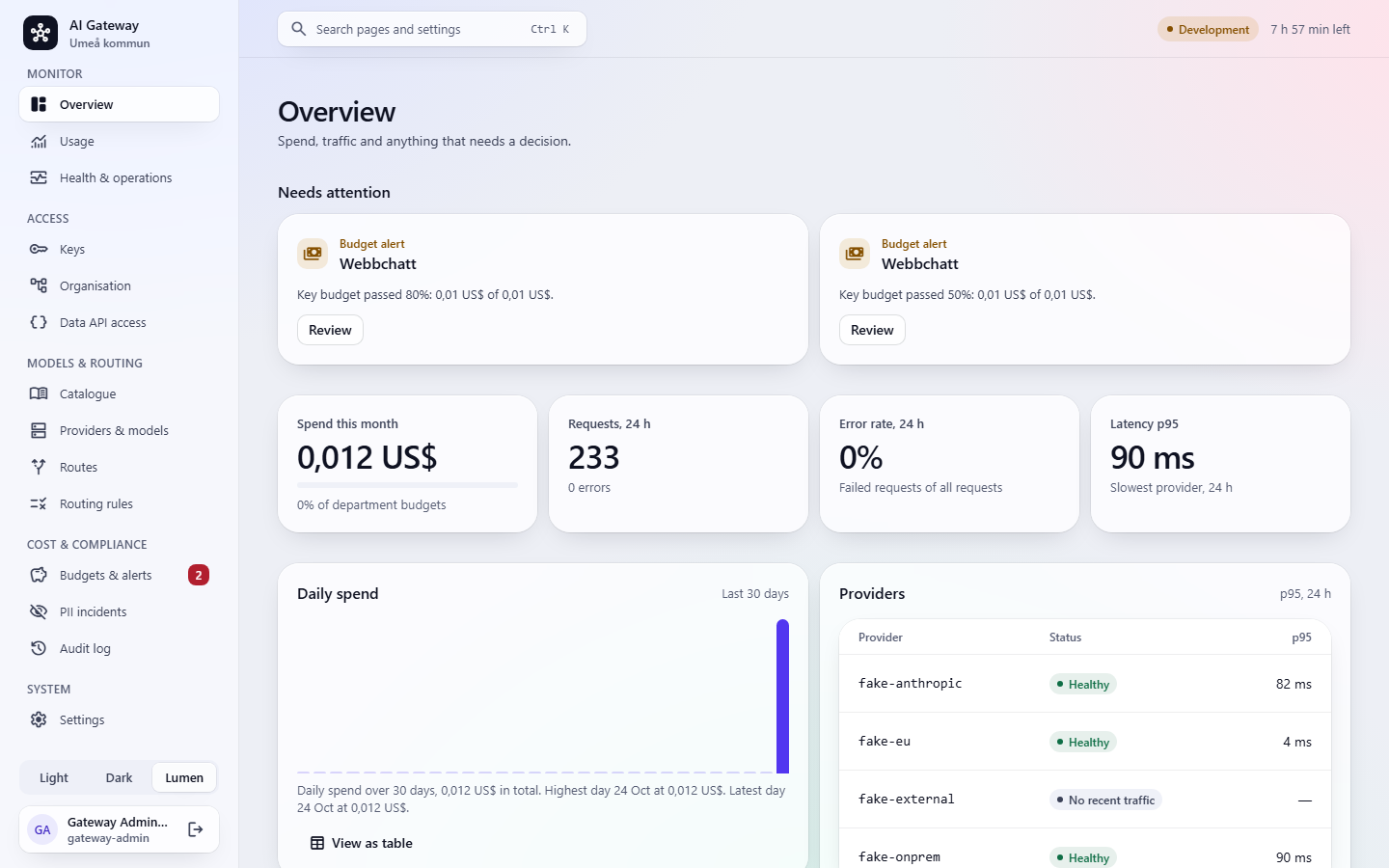Switch theme to Light

click(54, 778)
